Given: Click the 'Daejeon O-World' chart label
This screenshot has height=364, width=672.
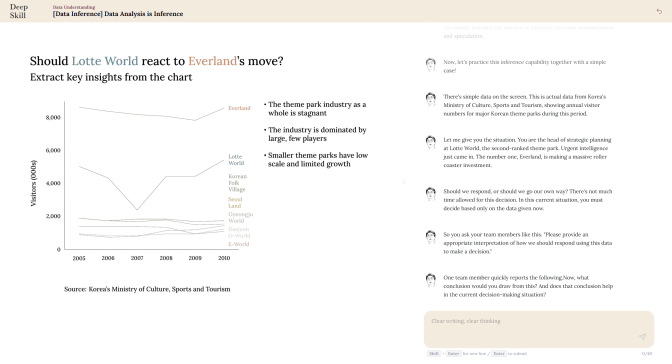Looking at the screenshot, I should [239, 232].
